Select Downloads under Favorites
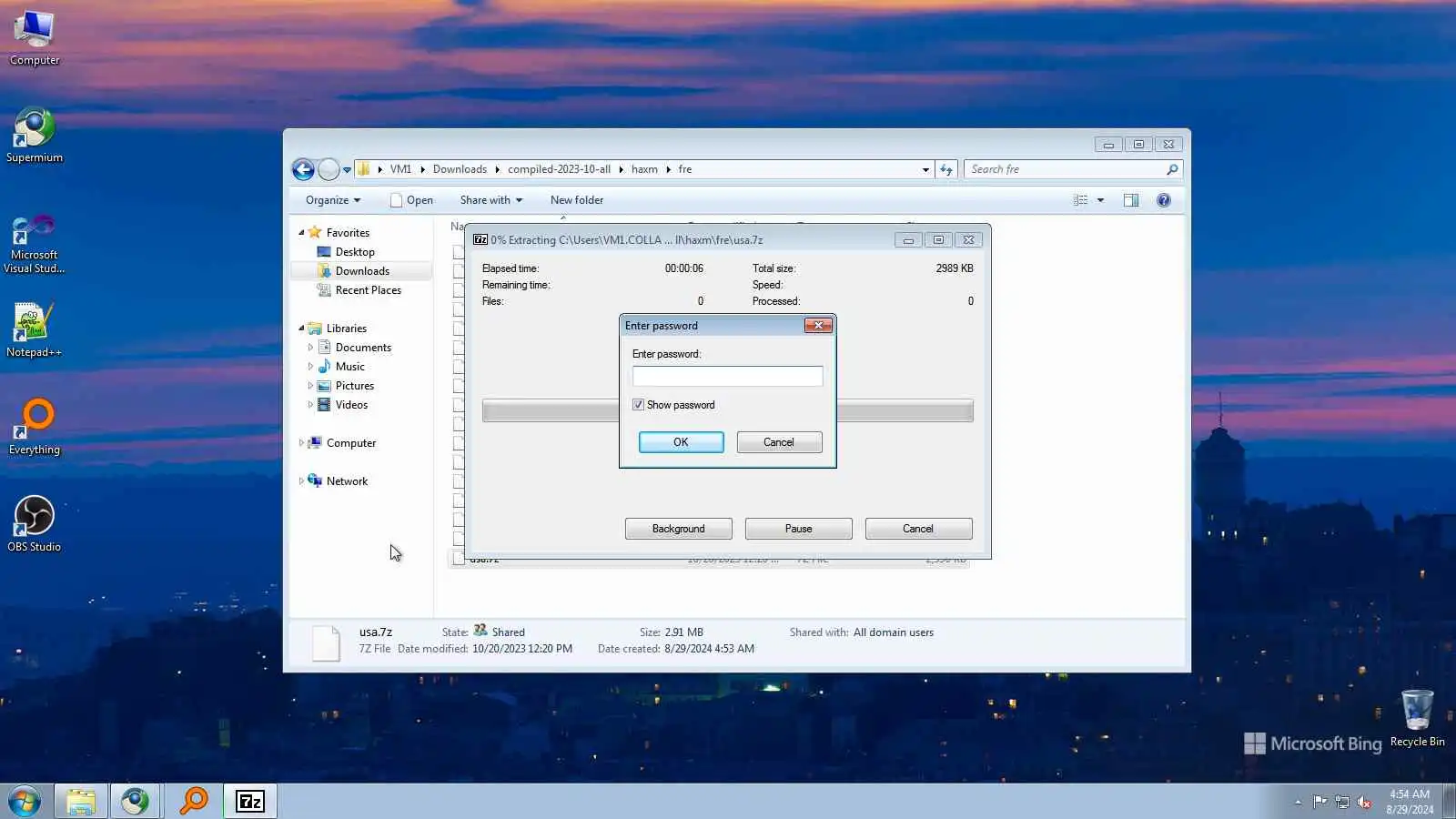The width and height of the screenshot is (1456, 819). coord(362,271)
